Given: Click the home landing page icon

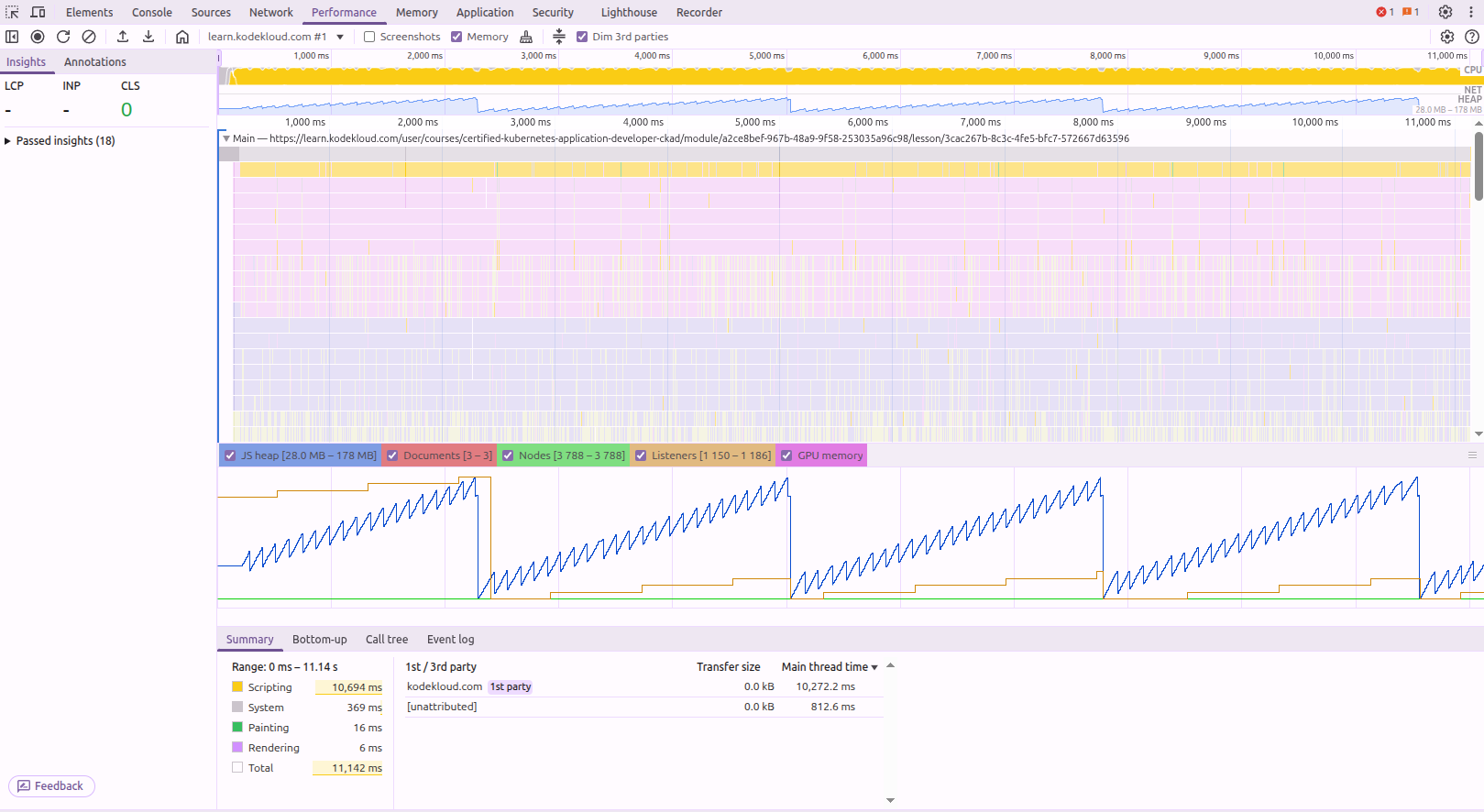Looking at the screenshot, I should click(182, 37).
